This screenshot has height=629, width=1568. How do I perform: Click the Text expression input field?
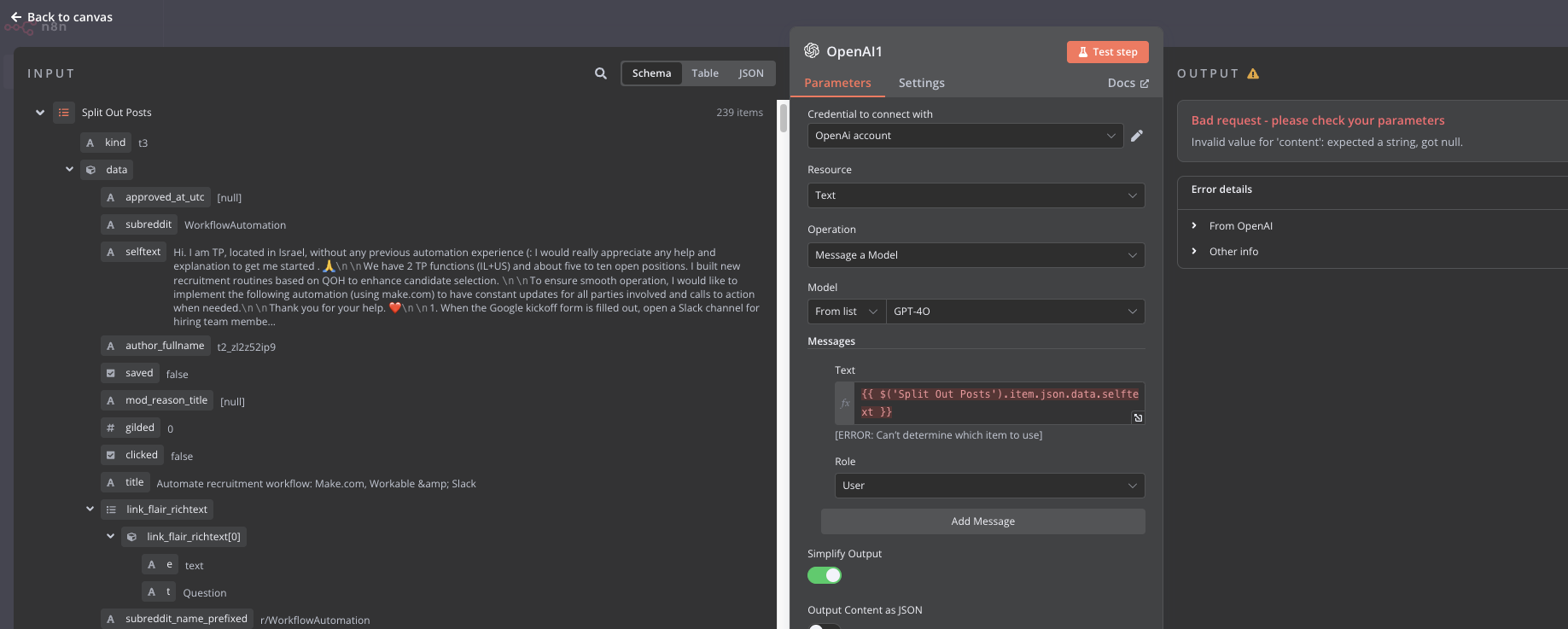(1000, 403)
